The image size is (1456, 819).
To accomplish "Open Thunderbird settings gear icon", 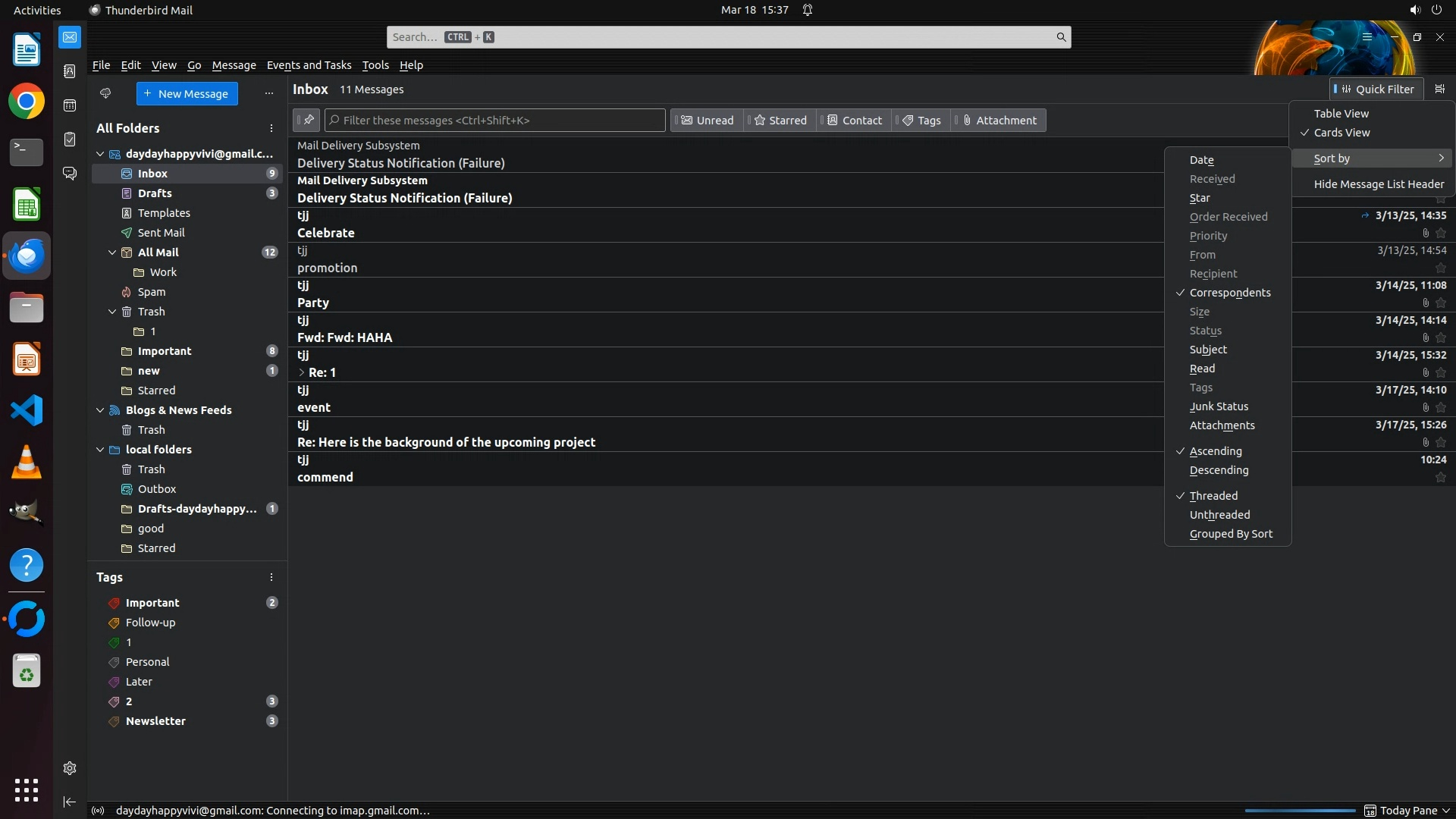I will click(70, 768).
